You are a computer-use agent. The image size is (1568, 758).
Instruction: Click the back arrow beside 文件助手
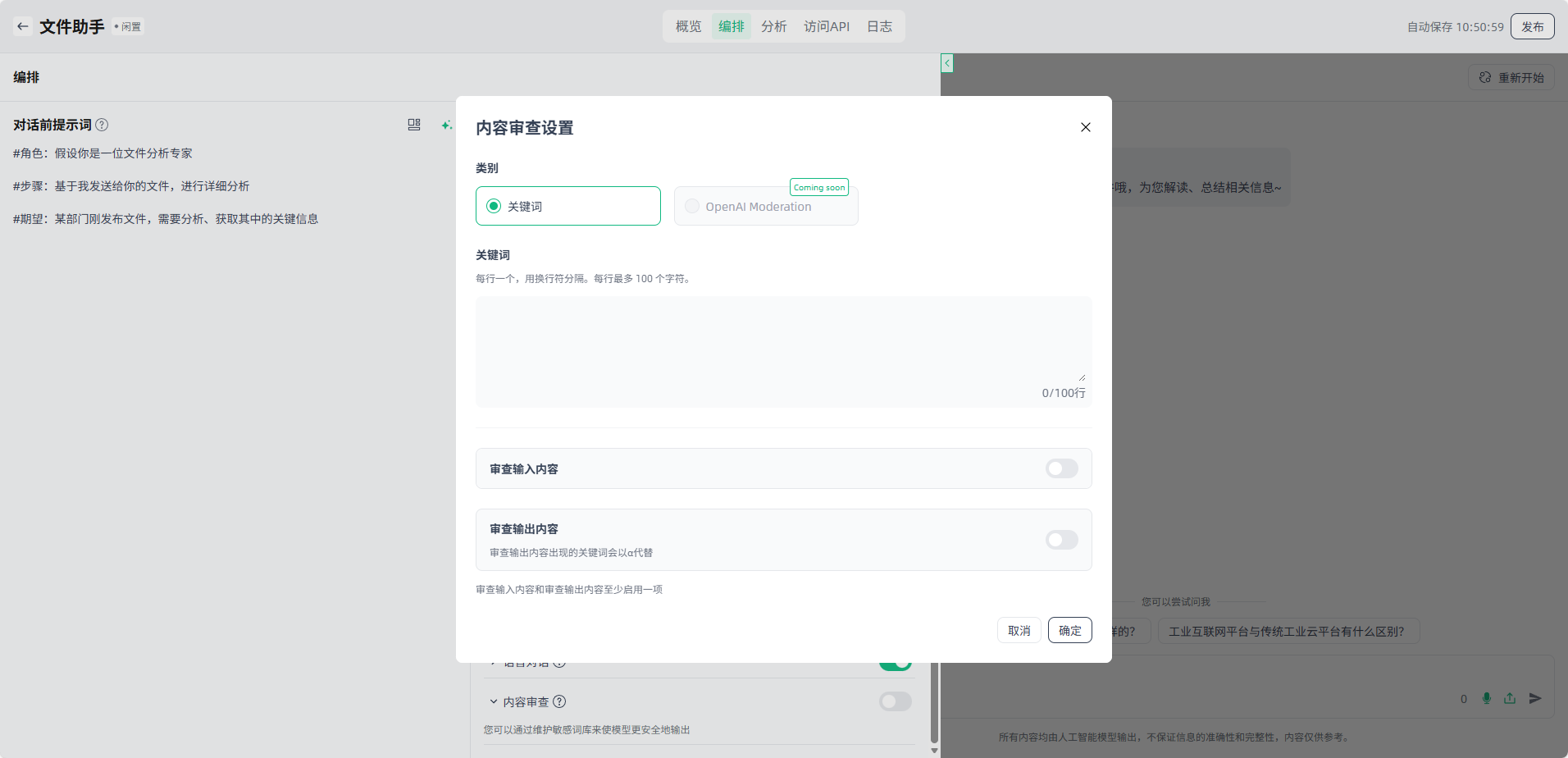tap(23, 26)
